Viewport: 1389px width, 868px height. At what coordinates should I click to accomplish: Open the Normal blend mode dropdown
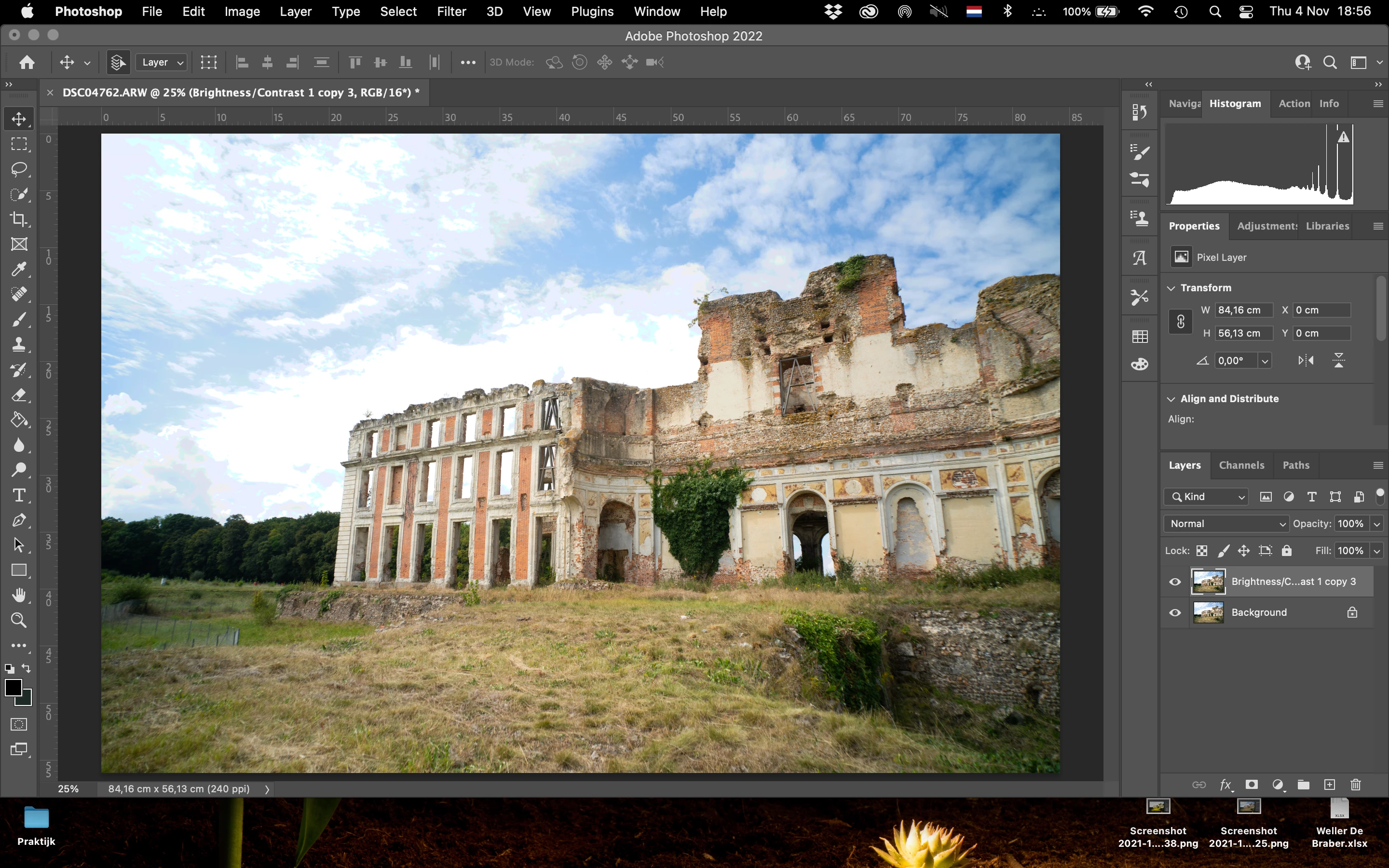pos(1226,524)
